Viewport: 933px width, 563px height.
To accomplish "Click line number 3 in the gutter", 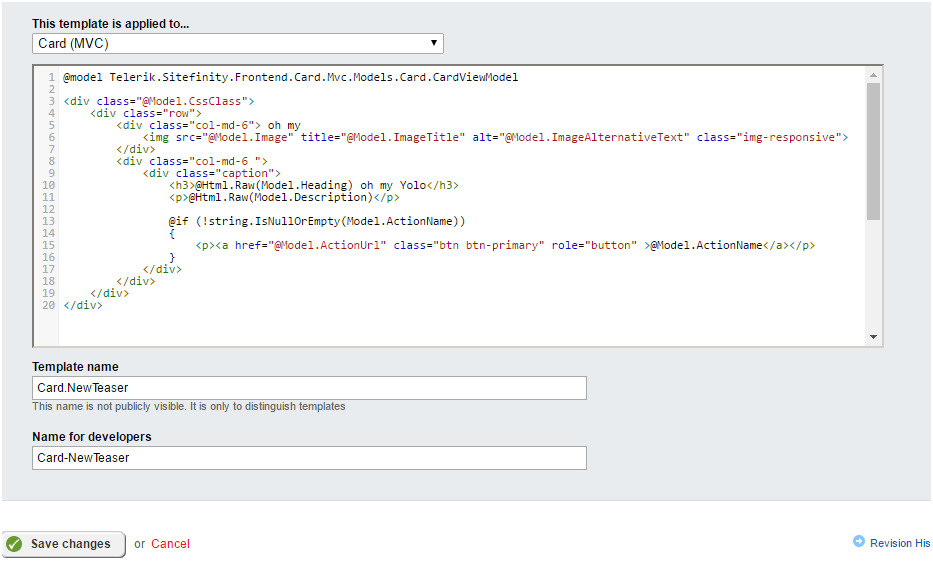I will point(51,101).
